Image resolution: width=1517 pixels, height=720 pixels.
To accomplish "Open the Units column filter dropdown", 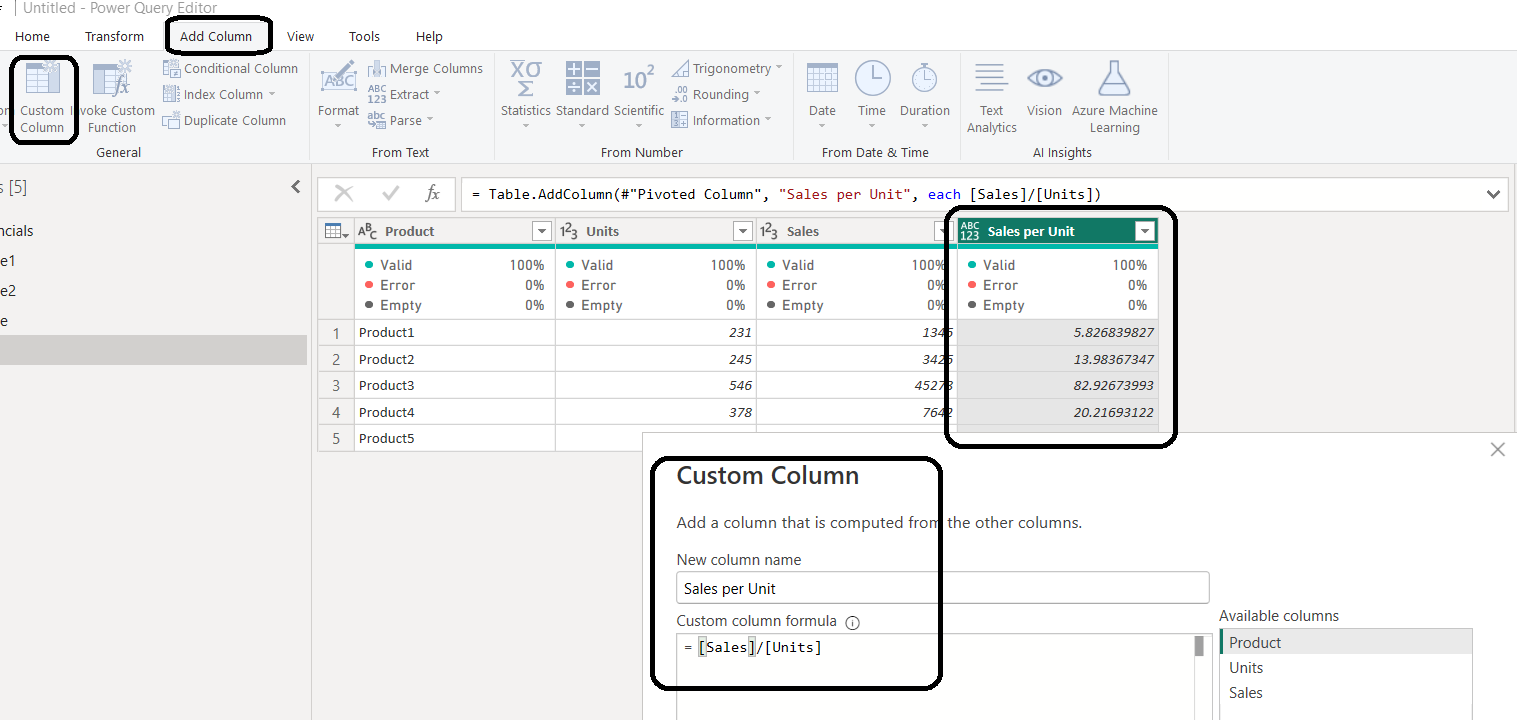I will 743,231.
